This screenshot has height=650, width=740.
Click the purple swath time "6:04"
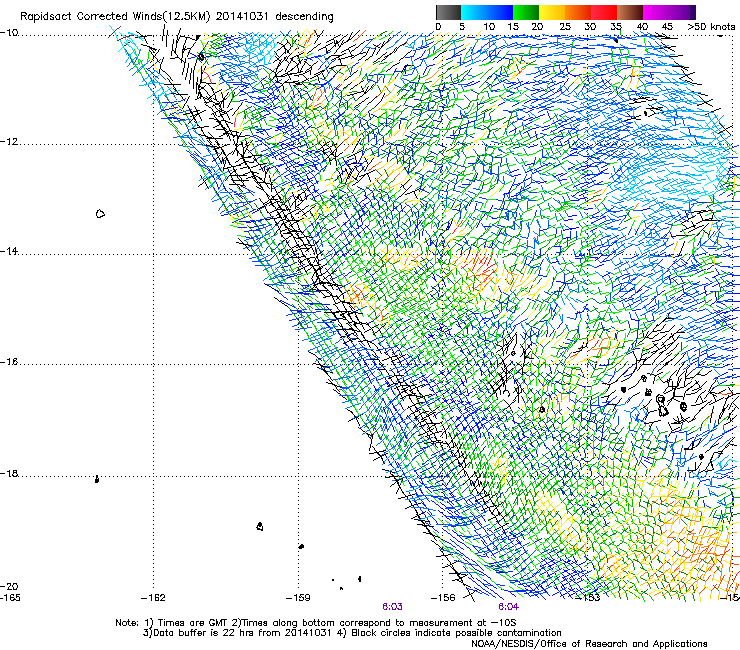pos(508,607)
